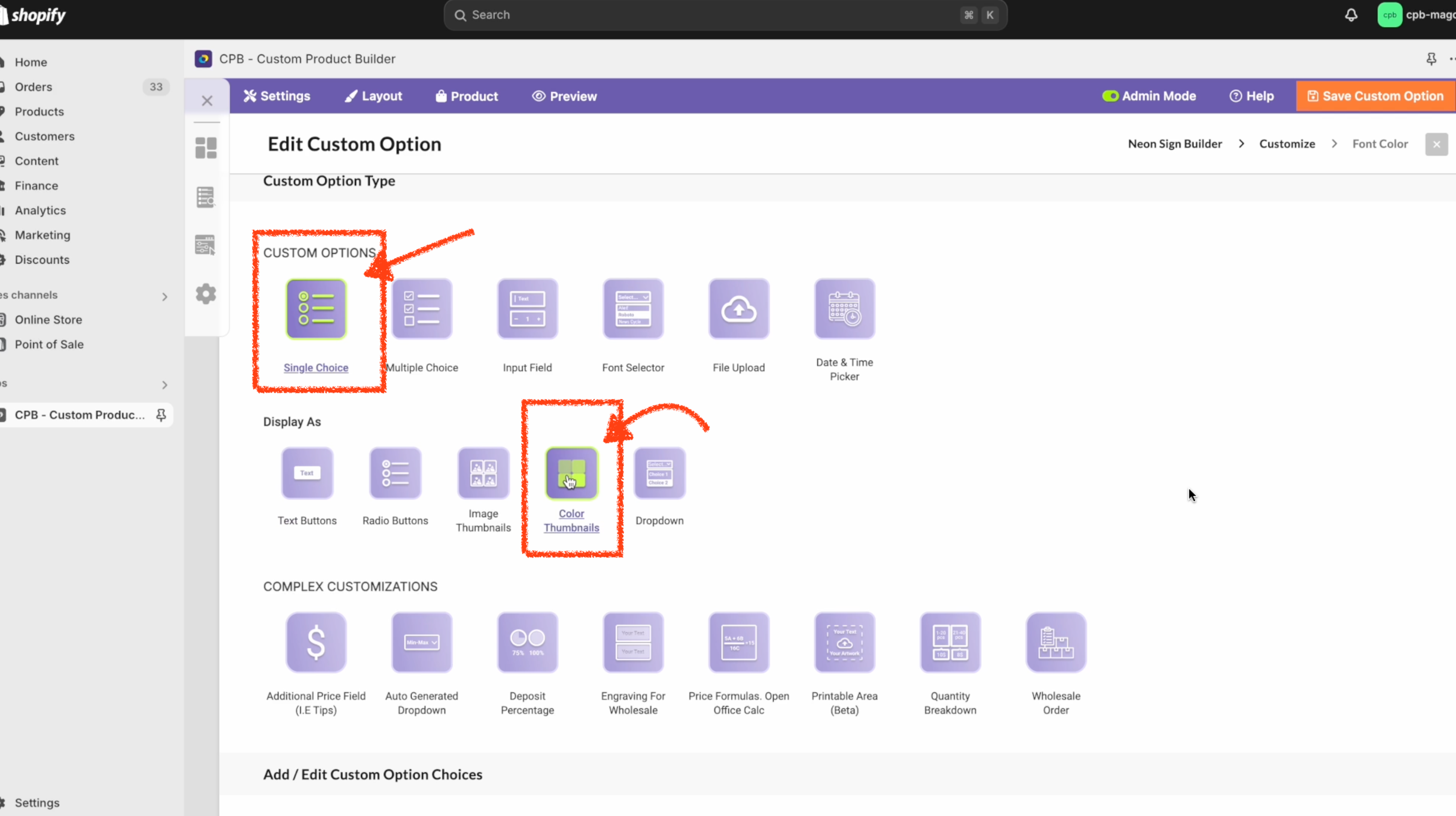
Task: Open the cpb store account menu
Action: point(1416,15)
